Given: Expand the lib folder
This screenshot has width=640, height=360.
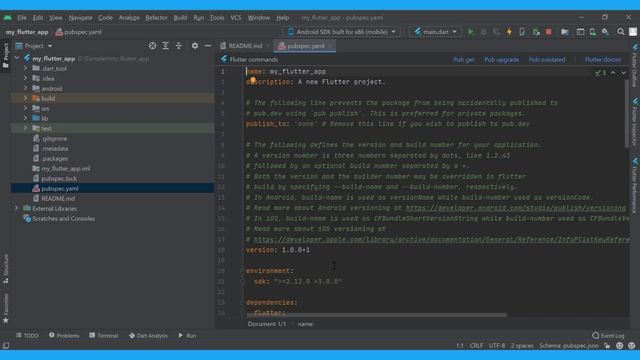Looking at the screenshot, I should pyautogui.click(x=25, y=118).
